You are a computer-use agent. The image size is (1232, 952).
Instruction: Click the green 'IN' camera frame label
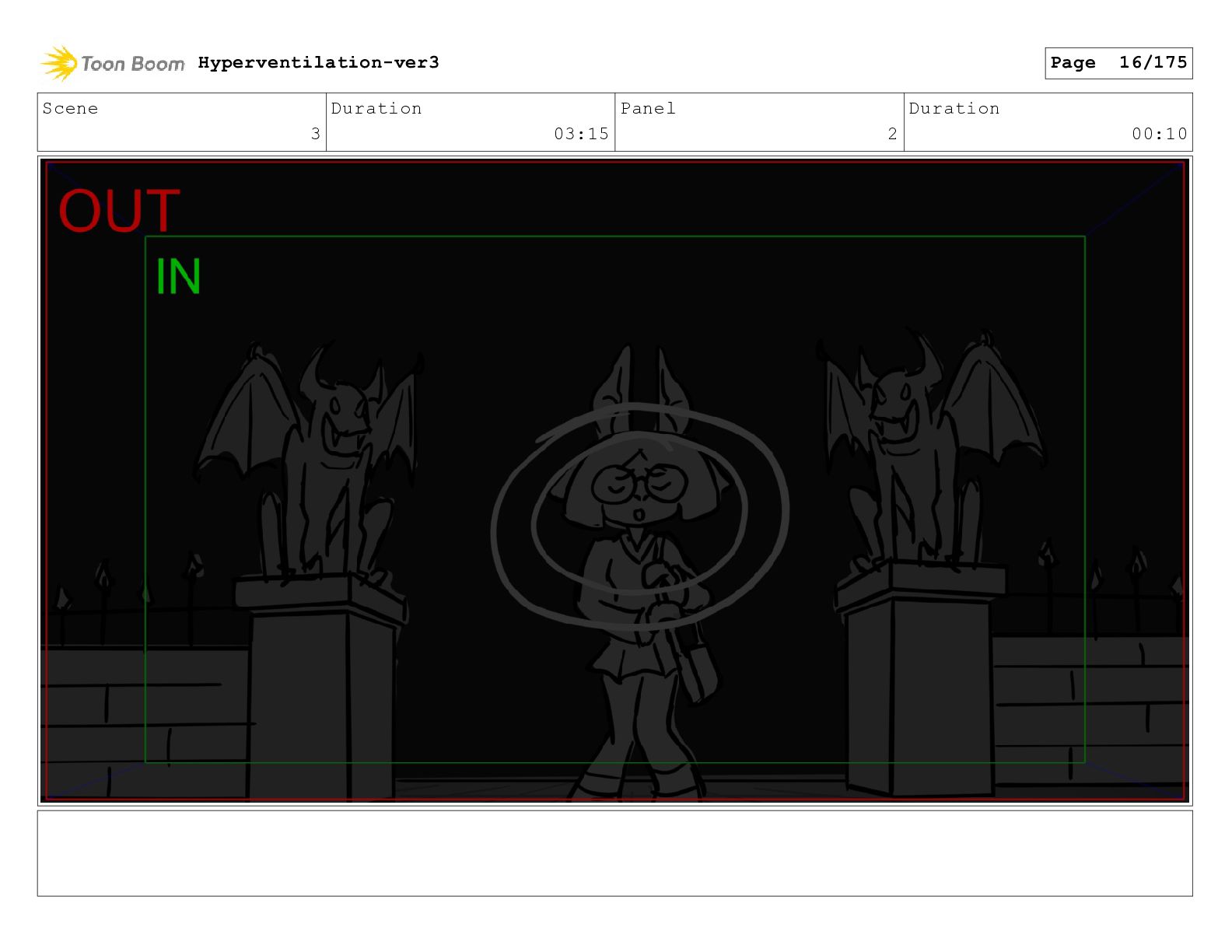click(178, 276)
